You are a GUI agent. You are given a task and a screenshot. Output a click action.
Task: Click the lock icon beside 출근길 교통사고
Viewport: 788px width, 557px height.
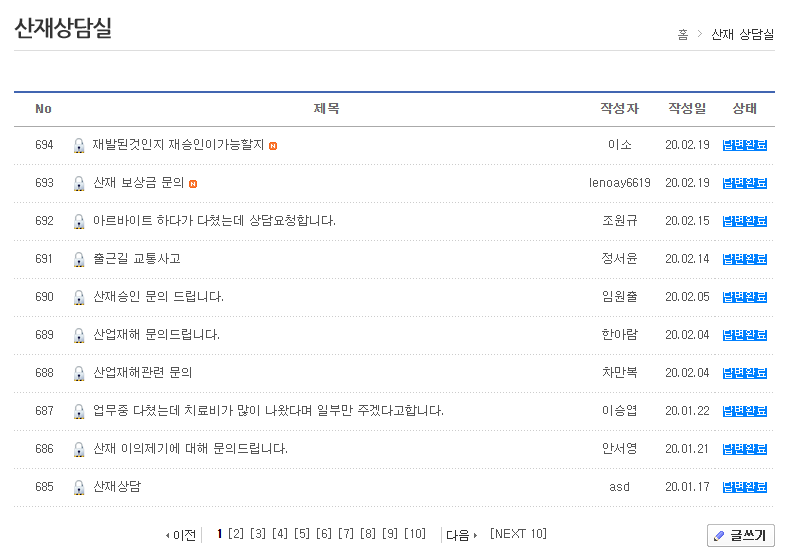click(79, 260)
